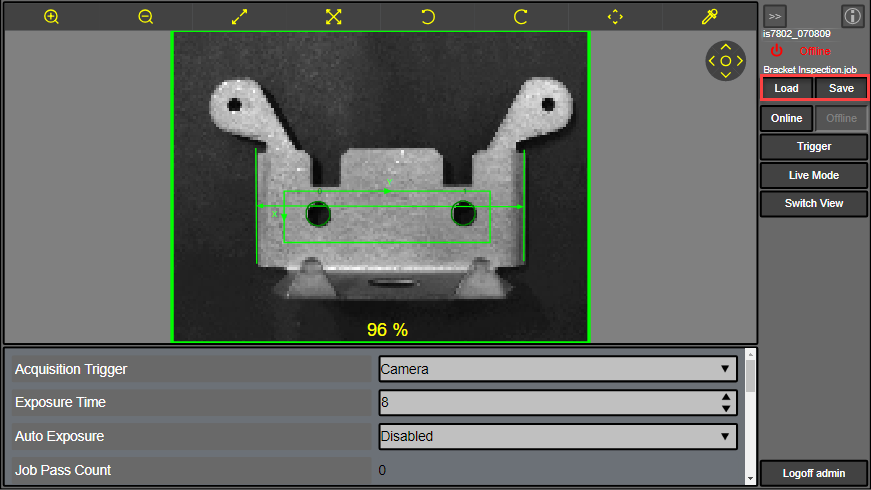Screen dimensions: 871x490
Task: Rotate image clockwise
Action: (x=521, y=17)
